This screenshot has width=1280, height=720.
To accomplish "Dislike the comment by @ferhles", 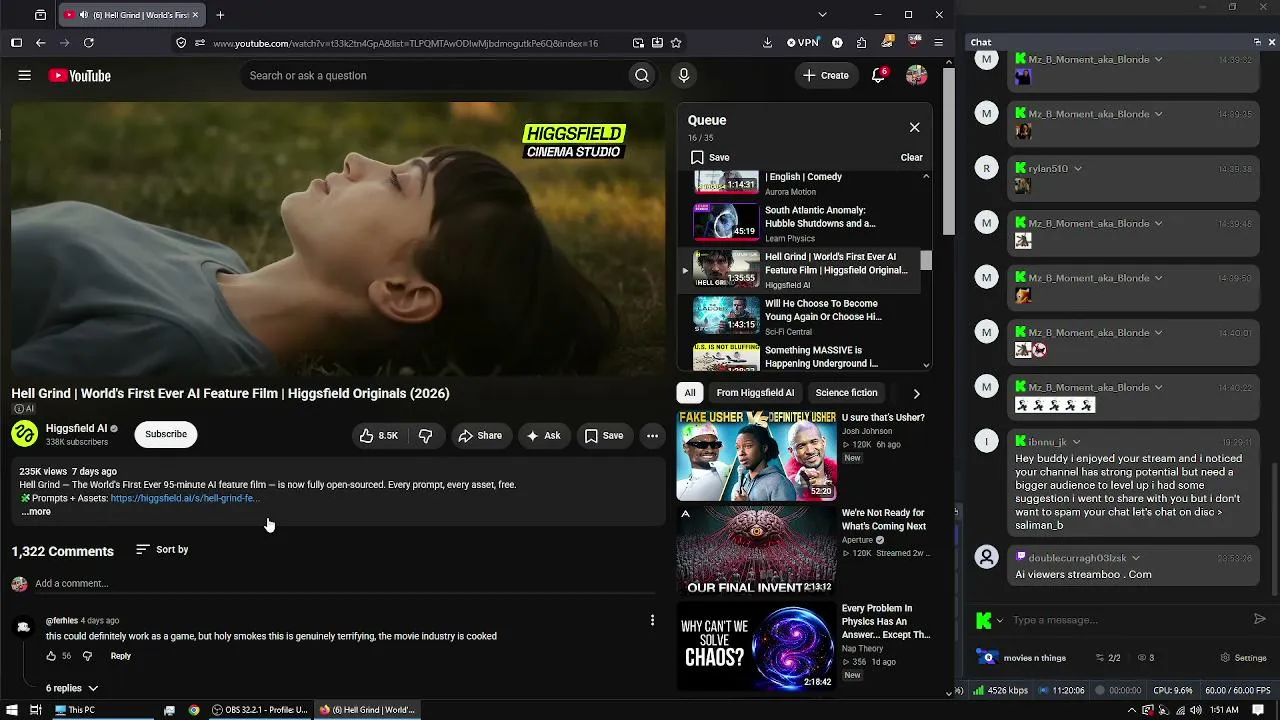I will [87, 656].
